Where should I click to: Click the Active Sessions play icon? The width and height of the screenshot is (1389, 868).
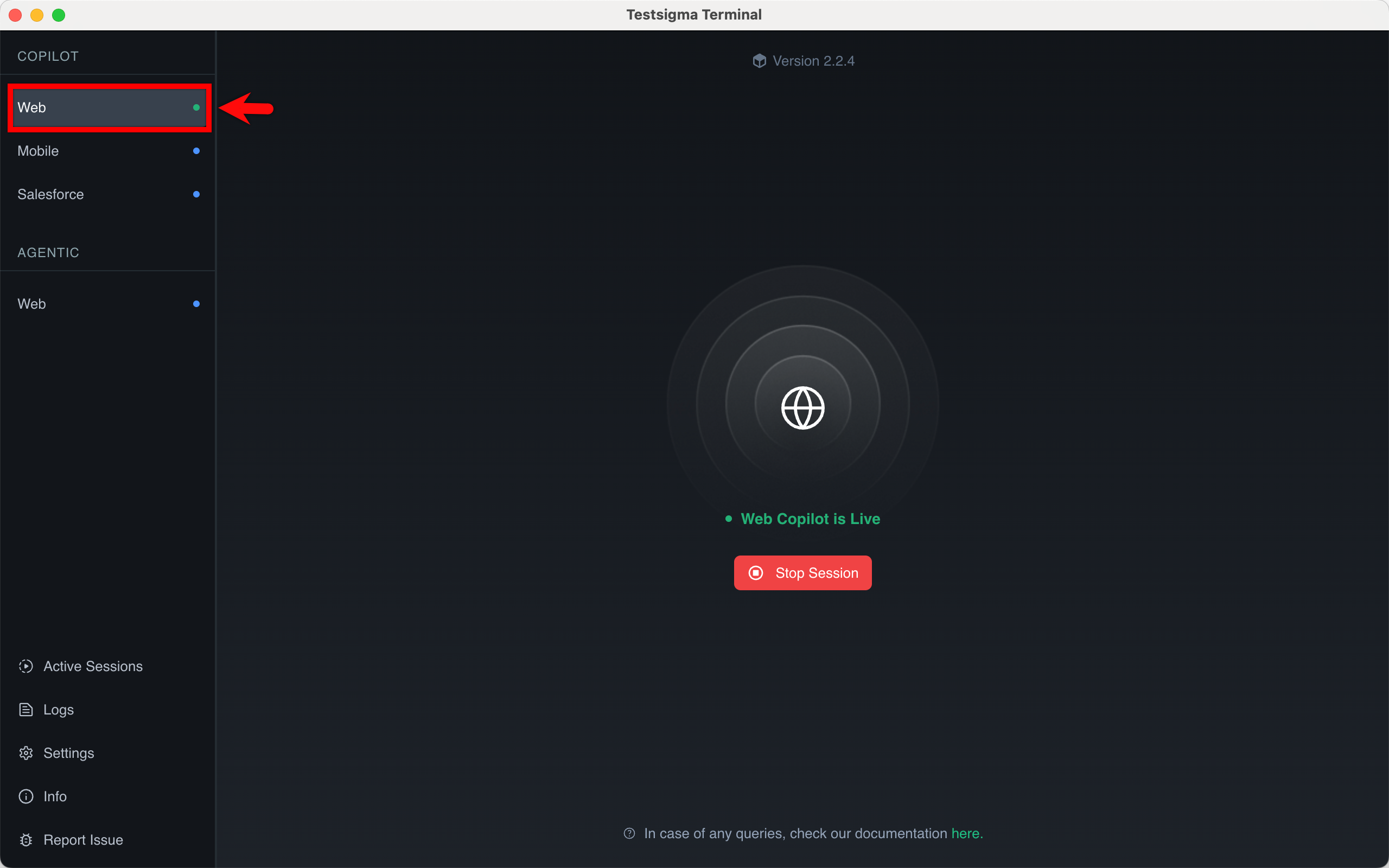point(26,666)
